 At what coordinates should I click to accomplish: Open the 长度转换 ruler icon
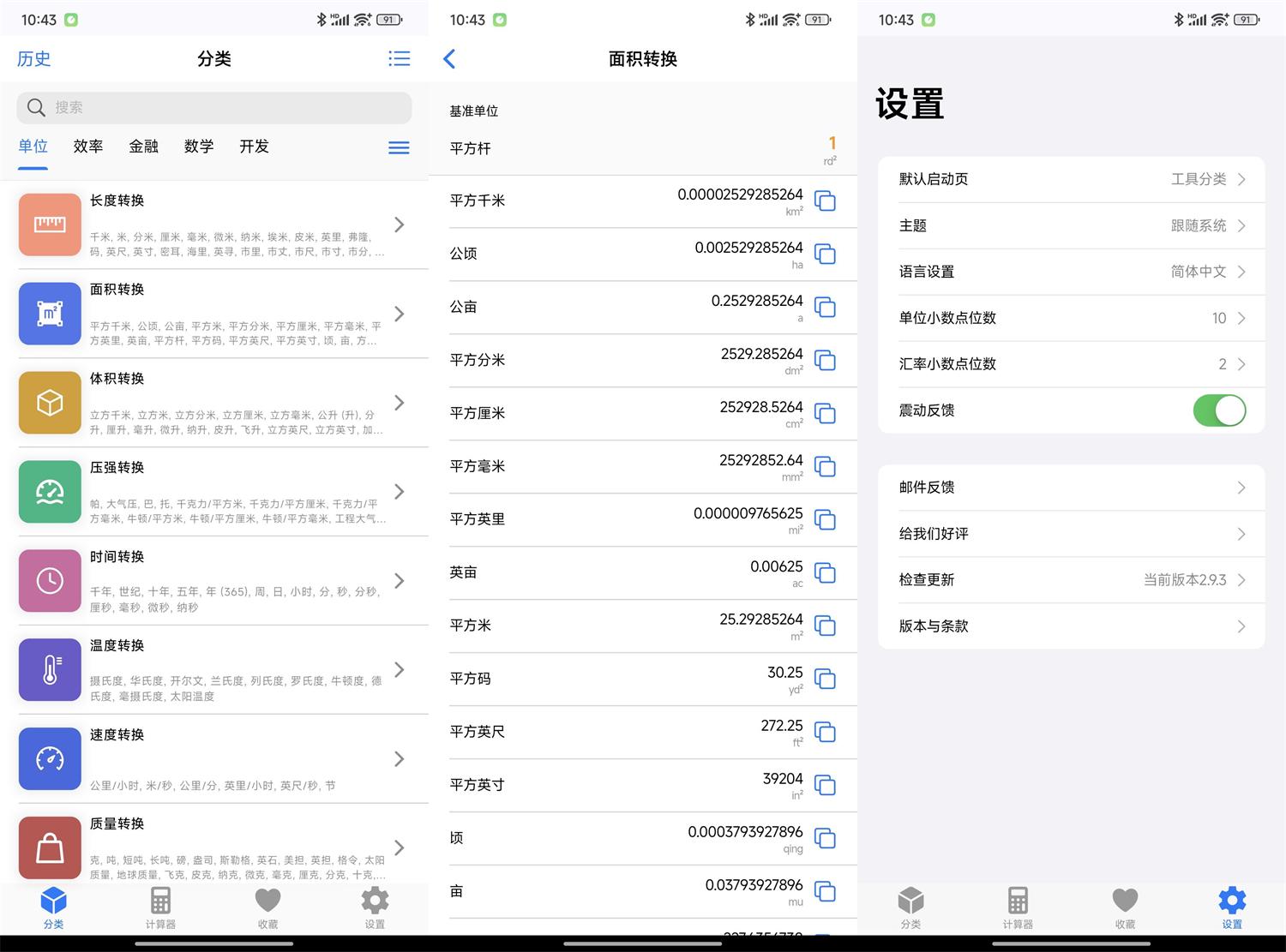point(49,225)
